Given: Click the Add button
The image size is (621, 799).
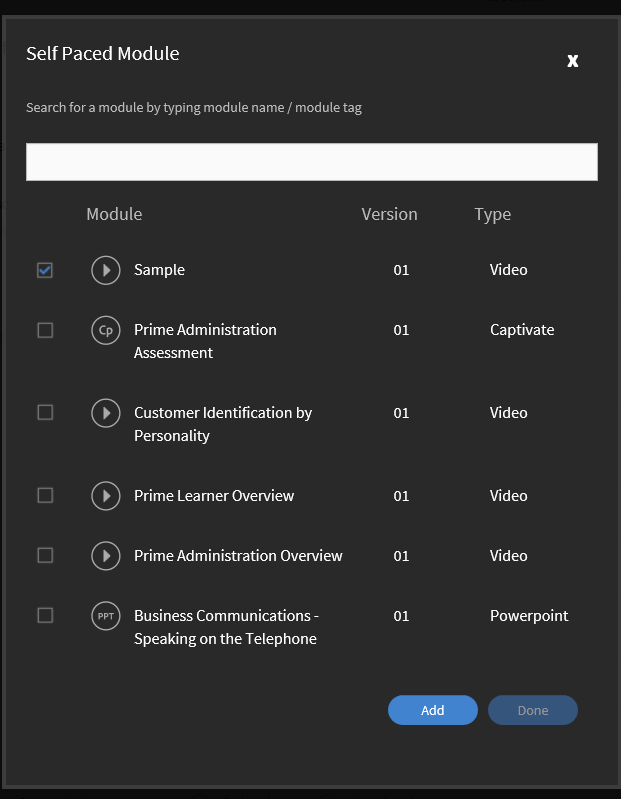Looking at the screenshot, I should 433,710.
